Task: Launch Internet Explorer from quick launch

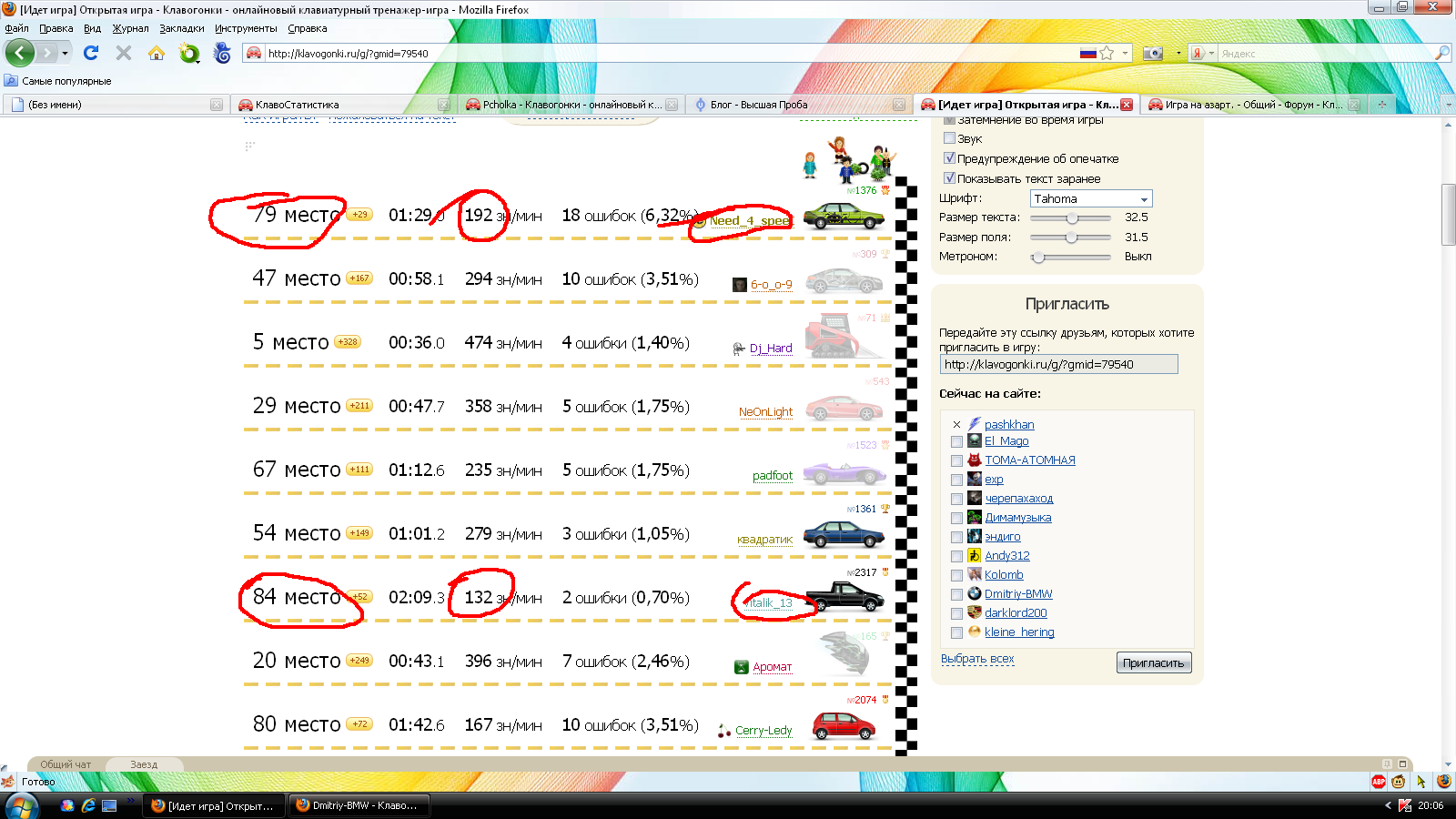Action: 88,805
